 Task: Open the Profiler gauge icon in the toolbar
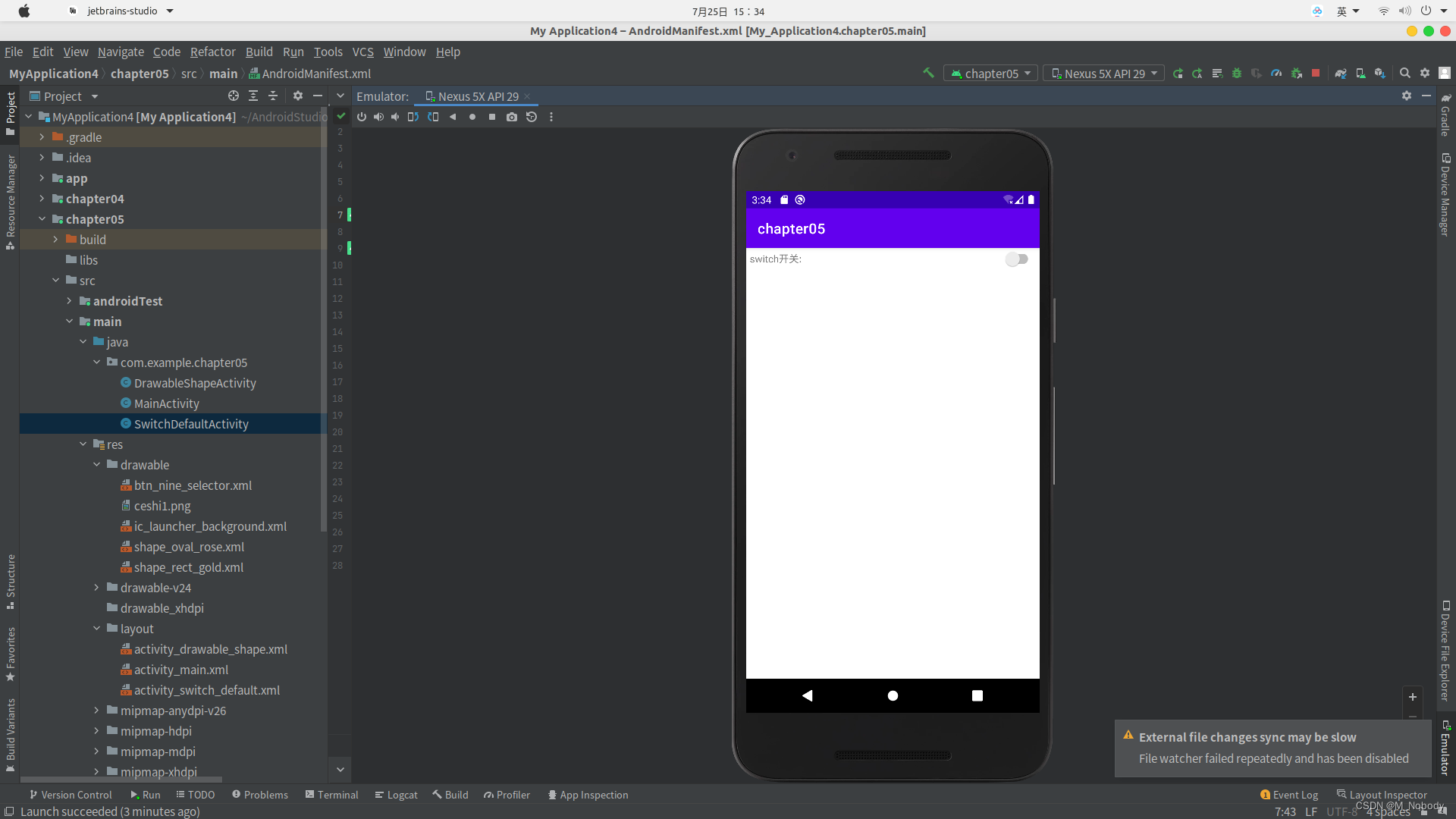point(1276,74)
